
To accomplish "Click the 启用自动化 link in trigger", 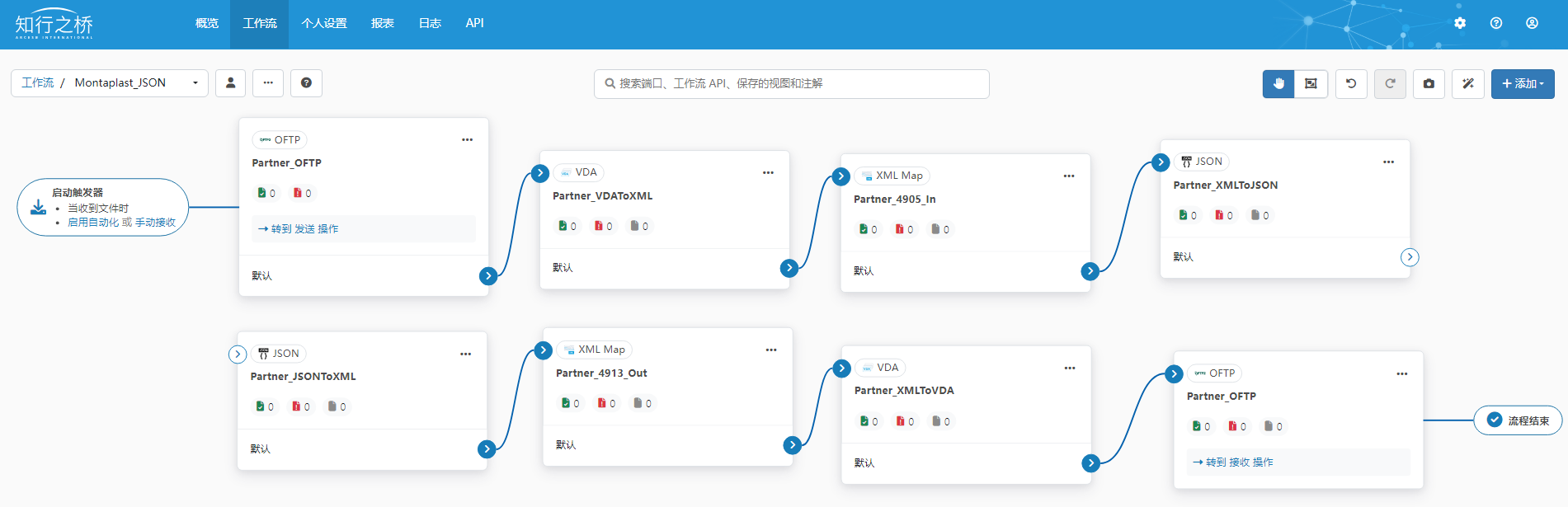I will coord(93,223).
